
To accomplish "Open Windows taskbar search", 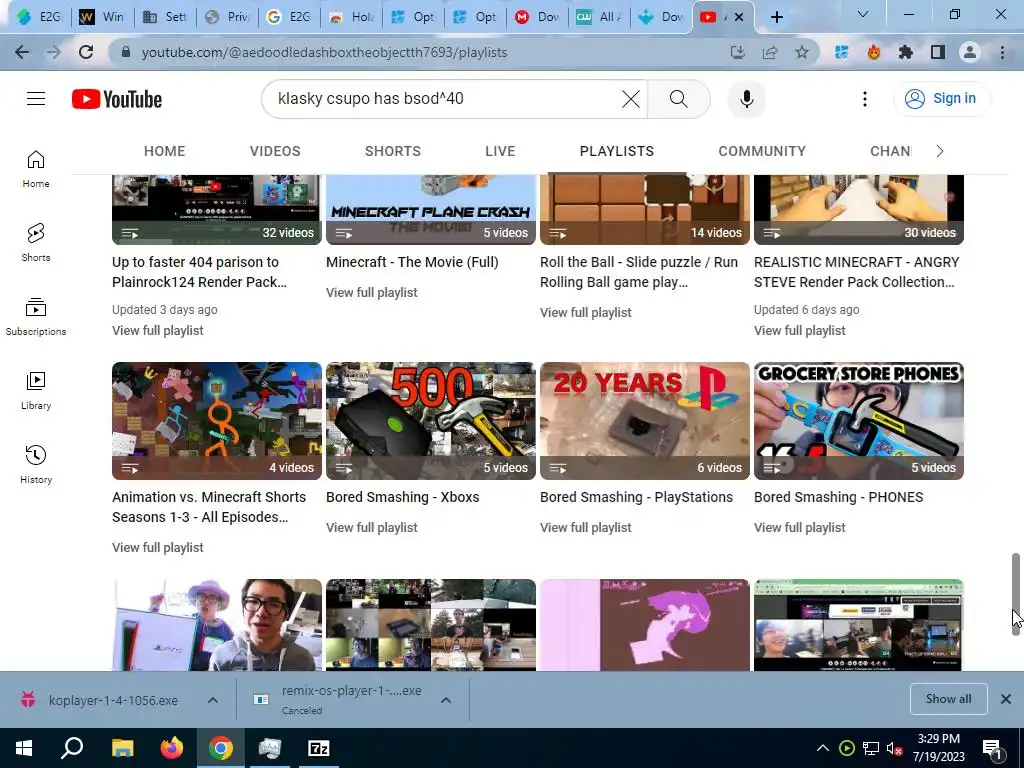I will [x=72, y=748].
